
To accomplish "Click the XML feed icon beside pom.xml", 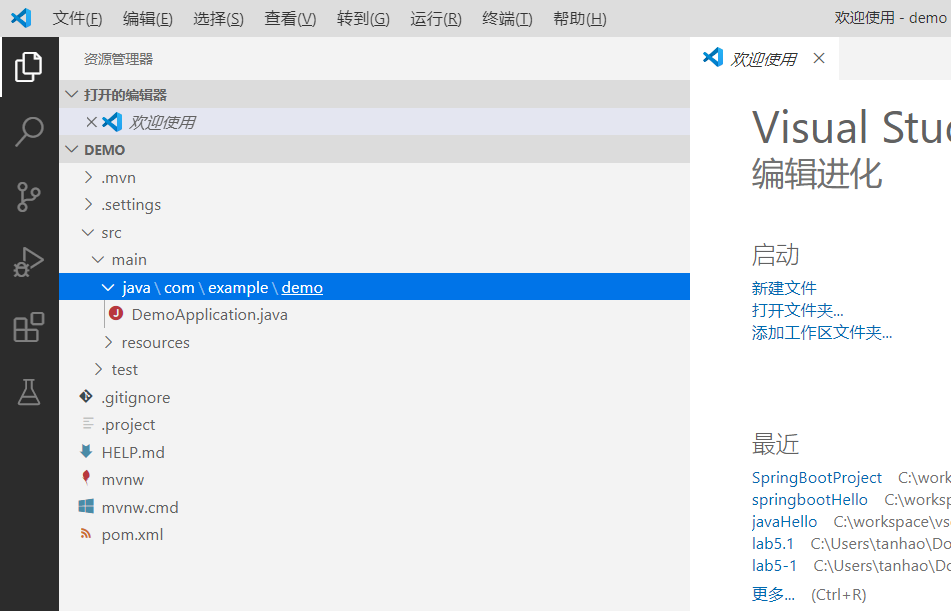I will [x=86, y=534].
